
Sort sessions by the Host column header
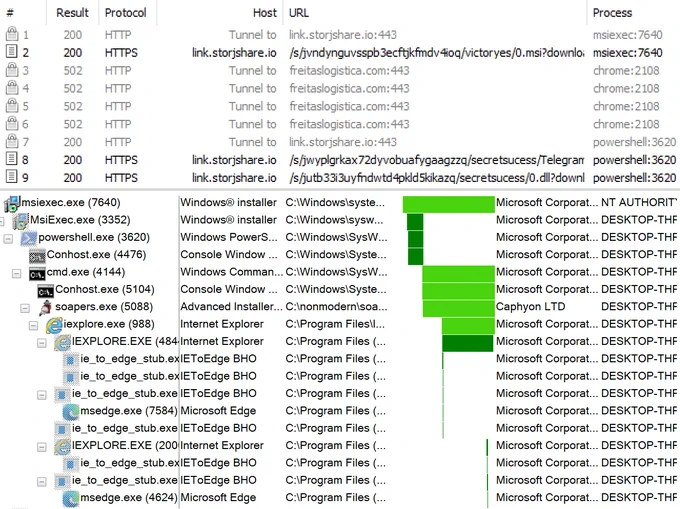tap(265, 13)
